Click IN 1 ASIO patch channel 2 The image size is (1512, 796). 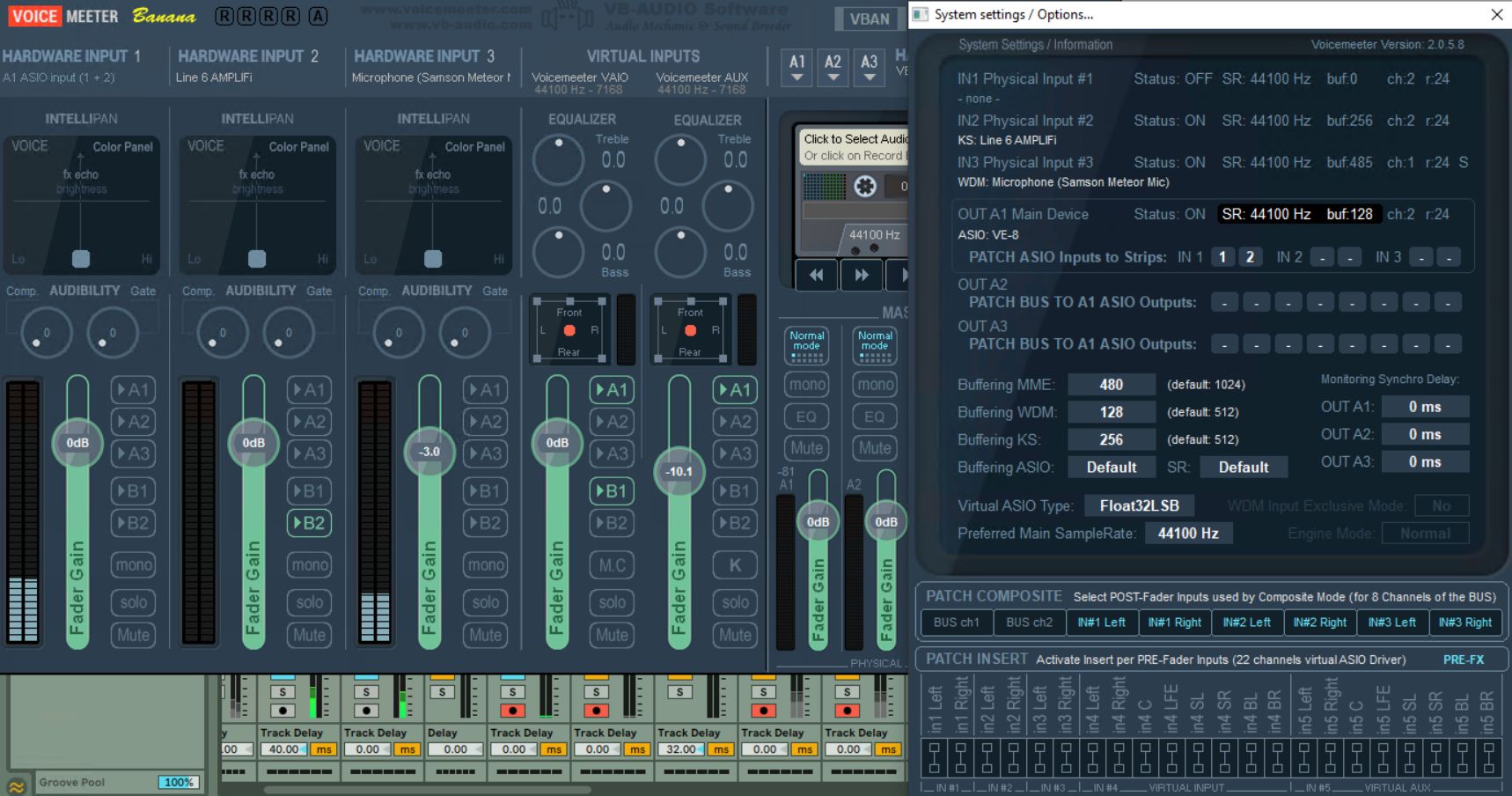coord(1250,257)
